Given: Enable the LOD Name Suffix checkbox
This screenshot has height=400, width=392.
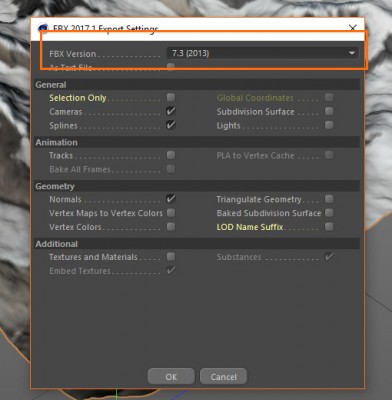Looking at the screenshot, I should click(329, 227).
